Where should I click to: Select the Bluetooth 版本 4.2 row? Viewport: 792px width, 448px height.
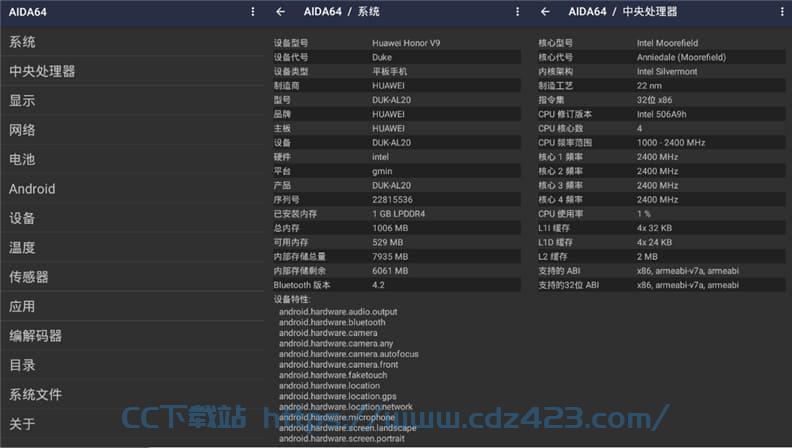click(x=397, y=285)
